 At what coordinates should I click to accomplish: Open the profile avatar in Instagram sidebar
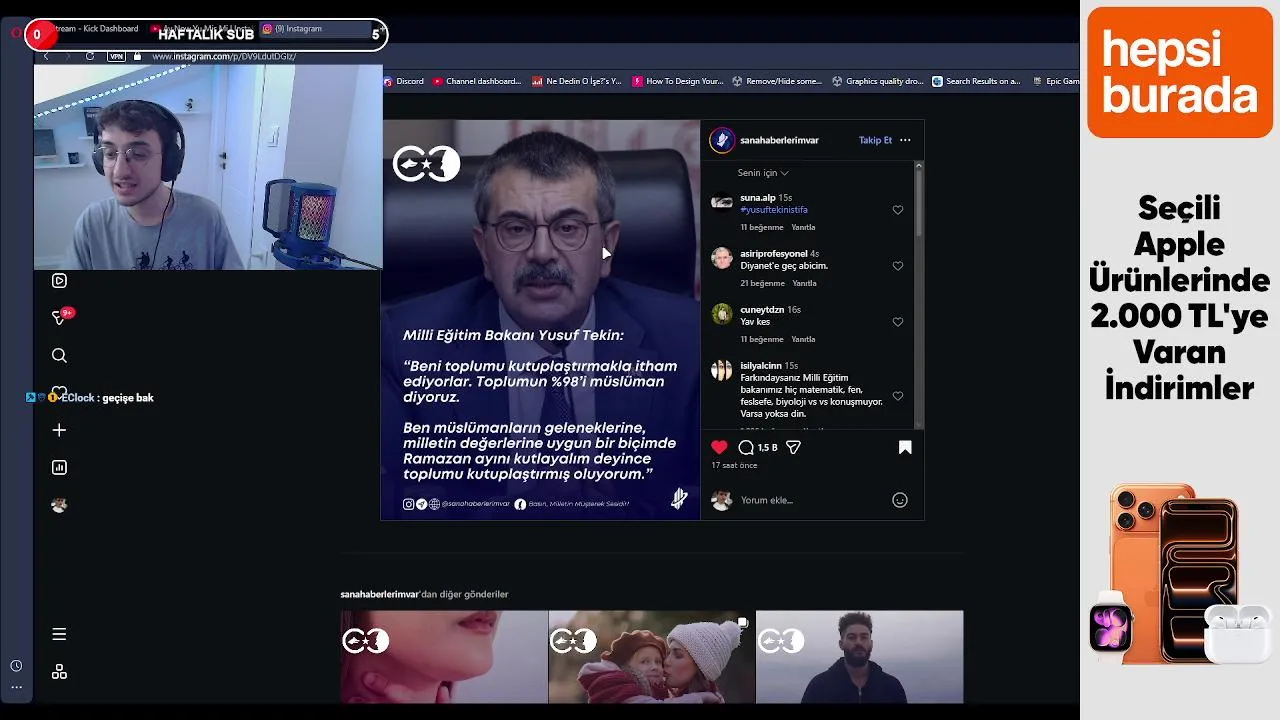59,505
